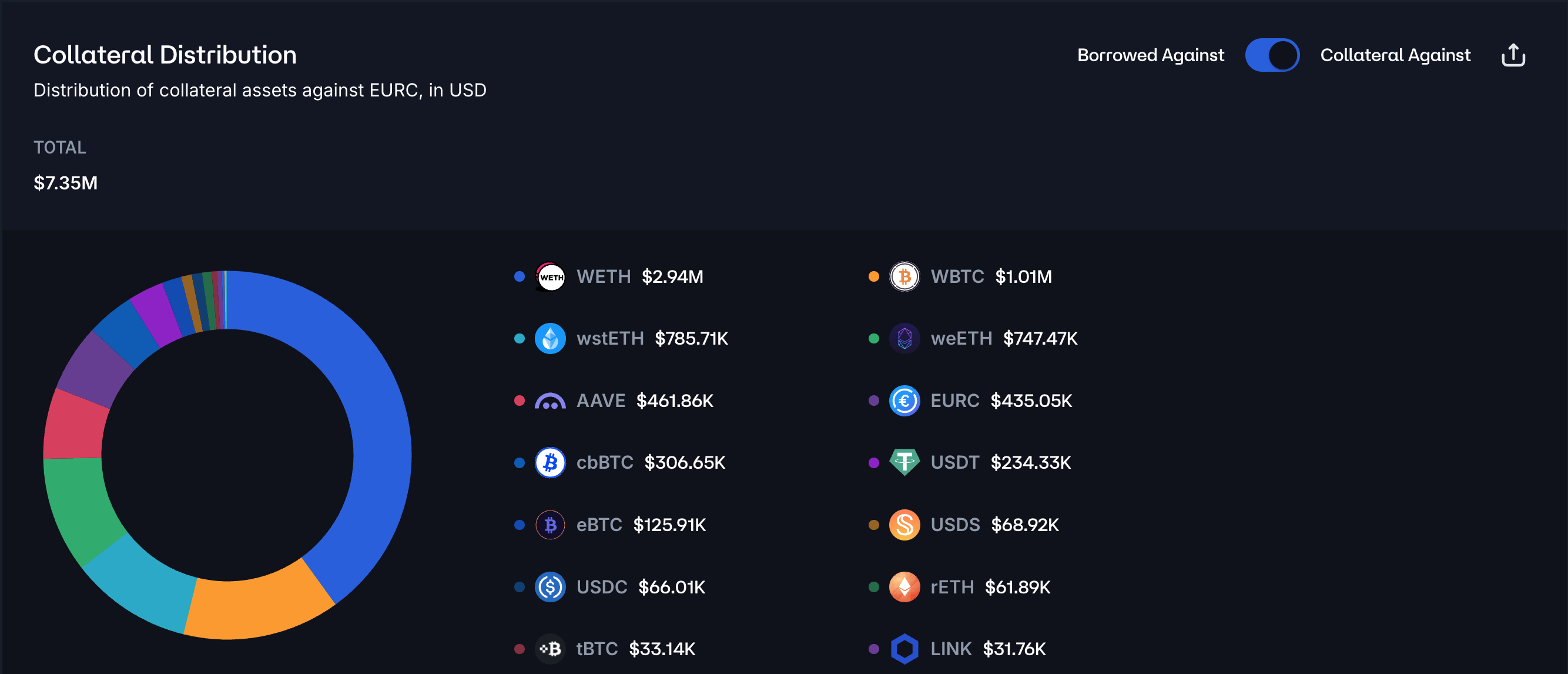
Task: Toggle the Borrowed/Collateral Against switch
Action: click(1272, 55)
